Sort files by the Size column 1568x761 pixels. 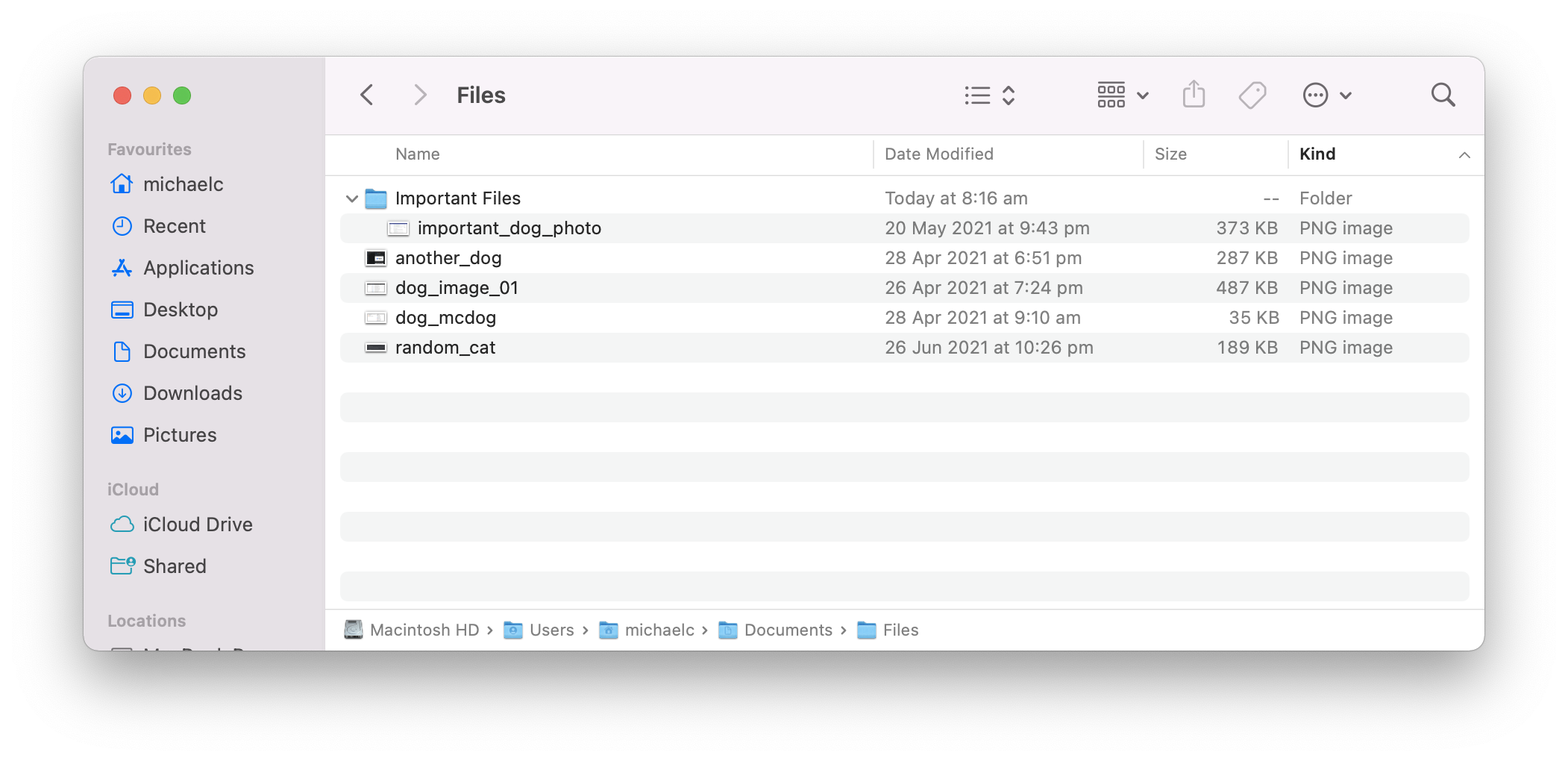tap(1170, 154)
